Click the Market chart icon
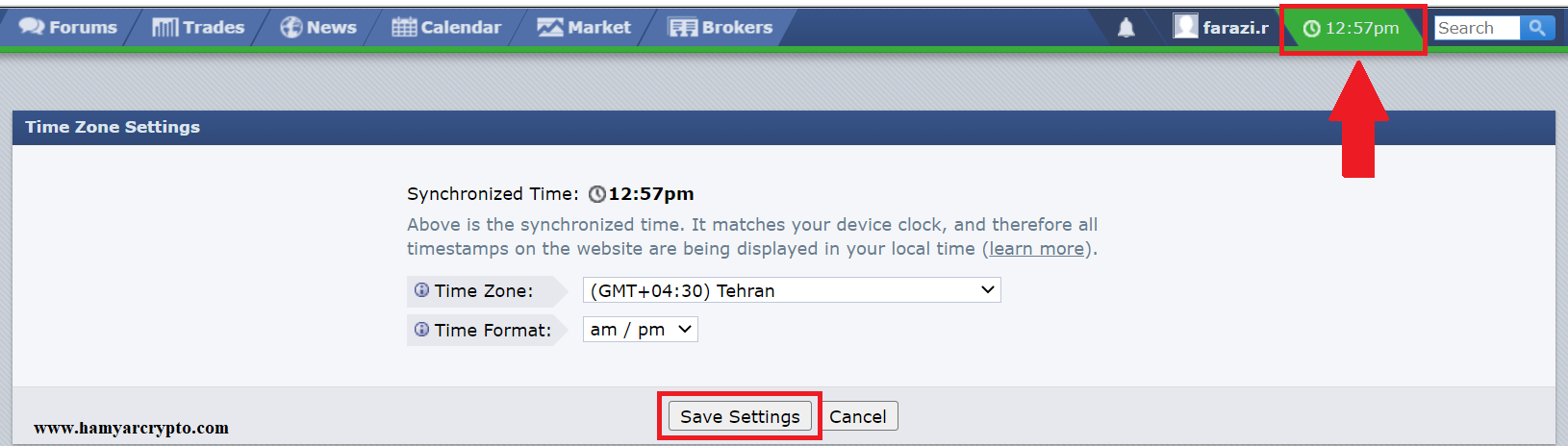 (550, 28)
